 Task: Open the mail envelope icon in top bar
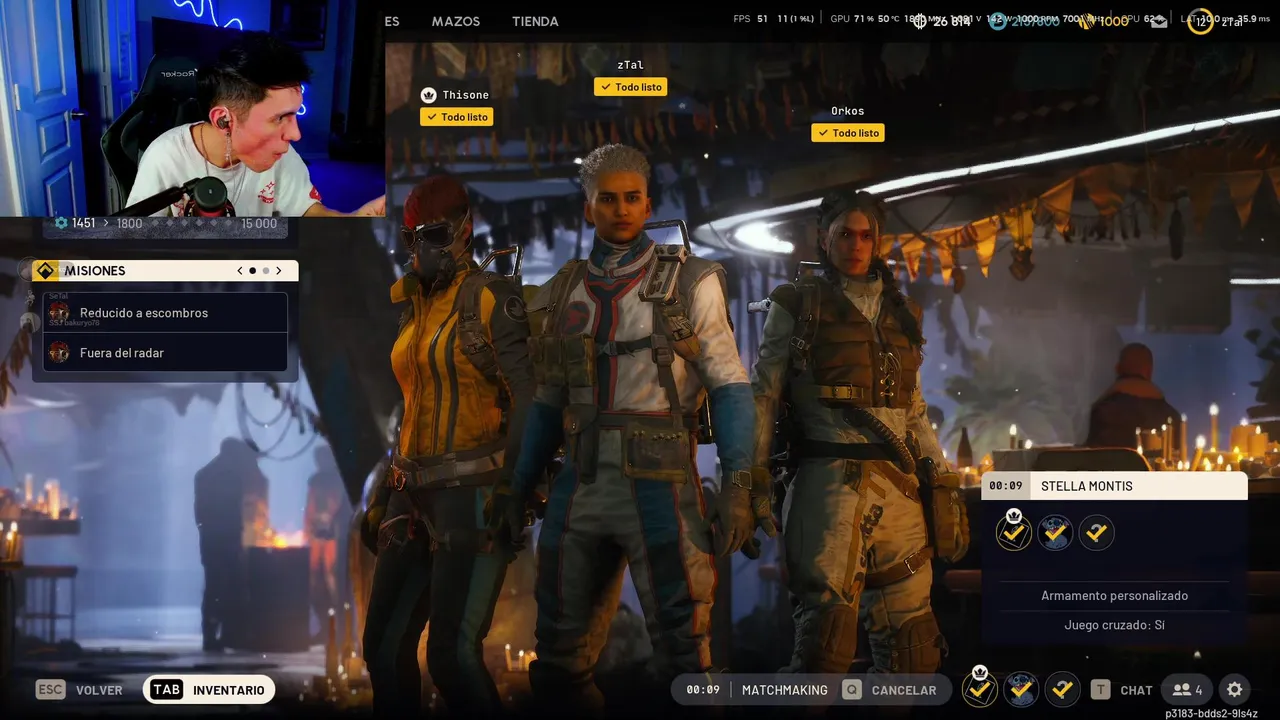(1159, 22)
